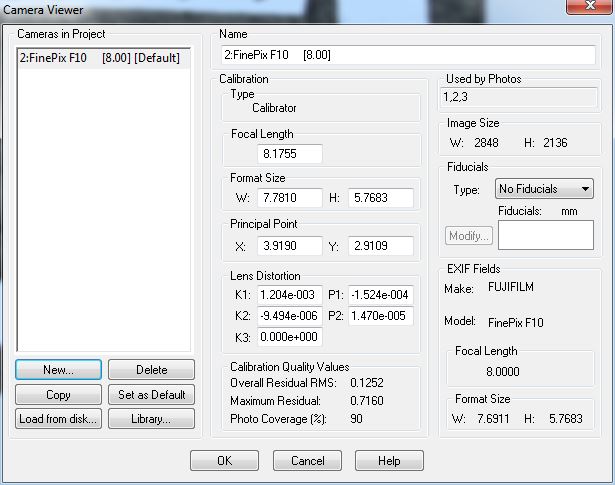Edit the P2 lens distortion field

pos(381,316)
